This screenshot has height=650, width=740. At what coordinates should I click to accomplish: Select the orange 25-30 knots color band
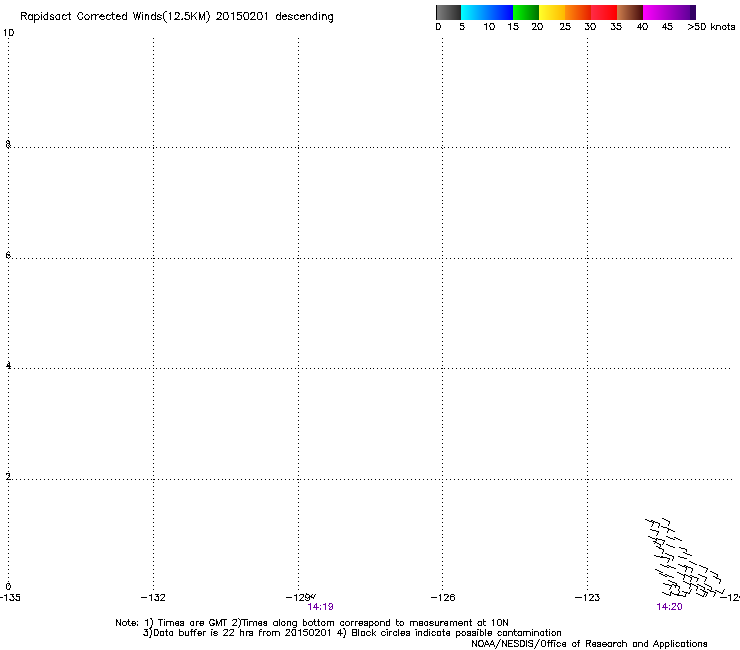pos(578,12)
